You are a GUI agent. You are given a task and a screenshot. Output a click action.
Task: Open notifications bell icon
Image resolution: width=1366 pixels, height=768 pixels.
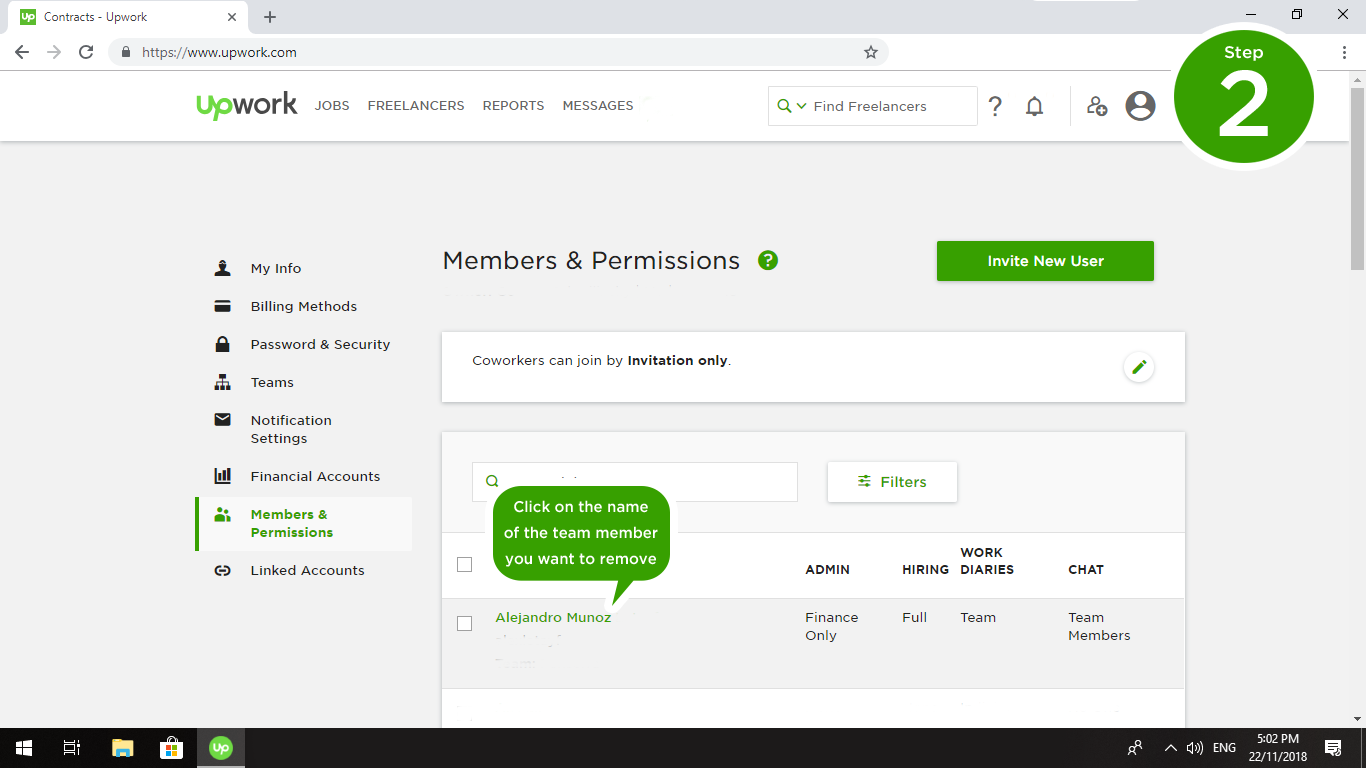(x=1035, y=106)
